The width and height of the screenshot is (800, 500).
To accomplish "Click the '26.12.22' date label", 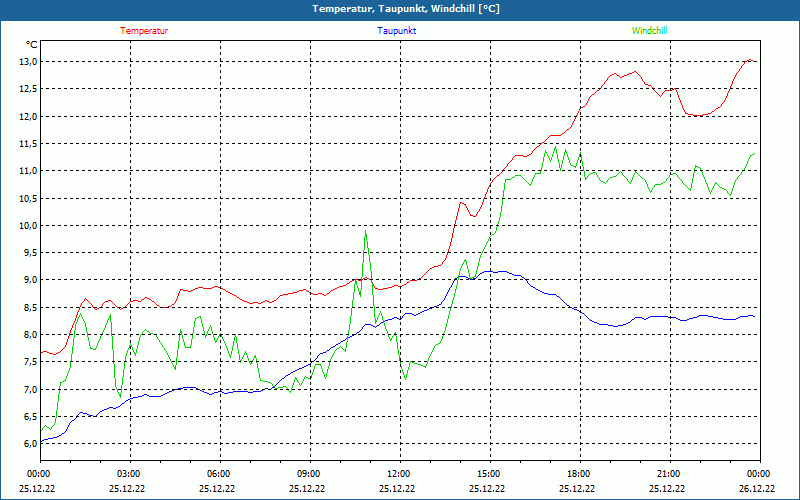I will coord(757,488).
